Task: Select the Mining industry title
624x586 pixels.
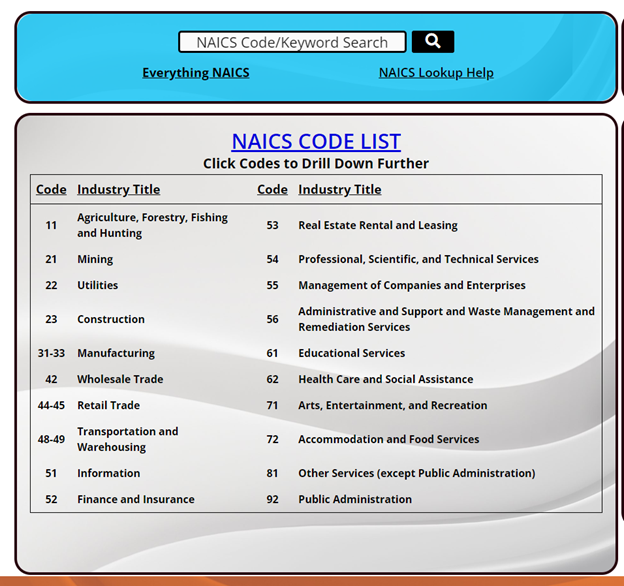Action: click(x=95, y=259)
